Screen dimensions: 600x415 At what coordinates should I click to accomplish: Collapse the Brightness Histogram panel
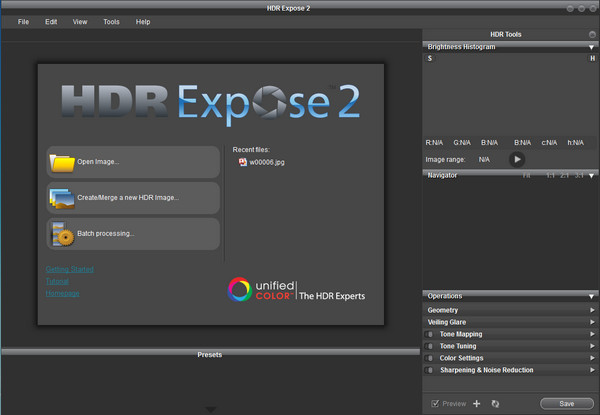pyautogui.click(x=592, y=47)
